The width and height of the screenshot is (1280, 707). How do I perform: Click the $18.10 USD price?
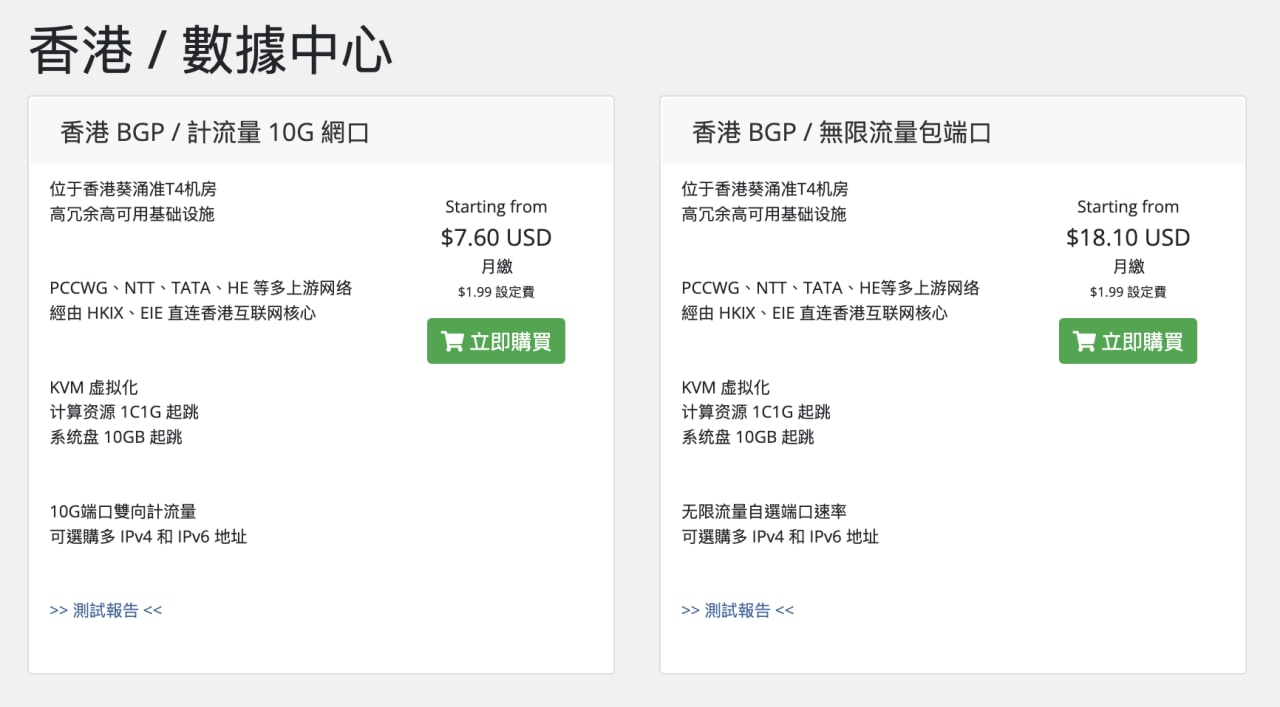pos(1128,238)
